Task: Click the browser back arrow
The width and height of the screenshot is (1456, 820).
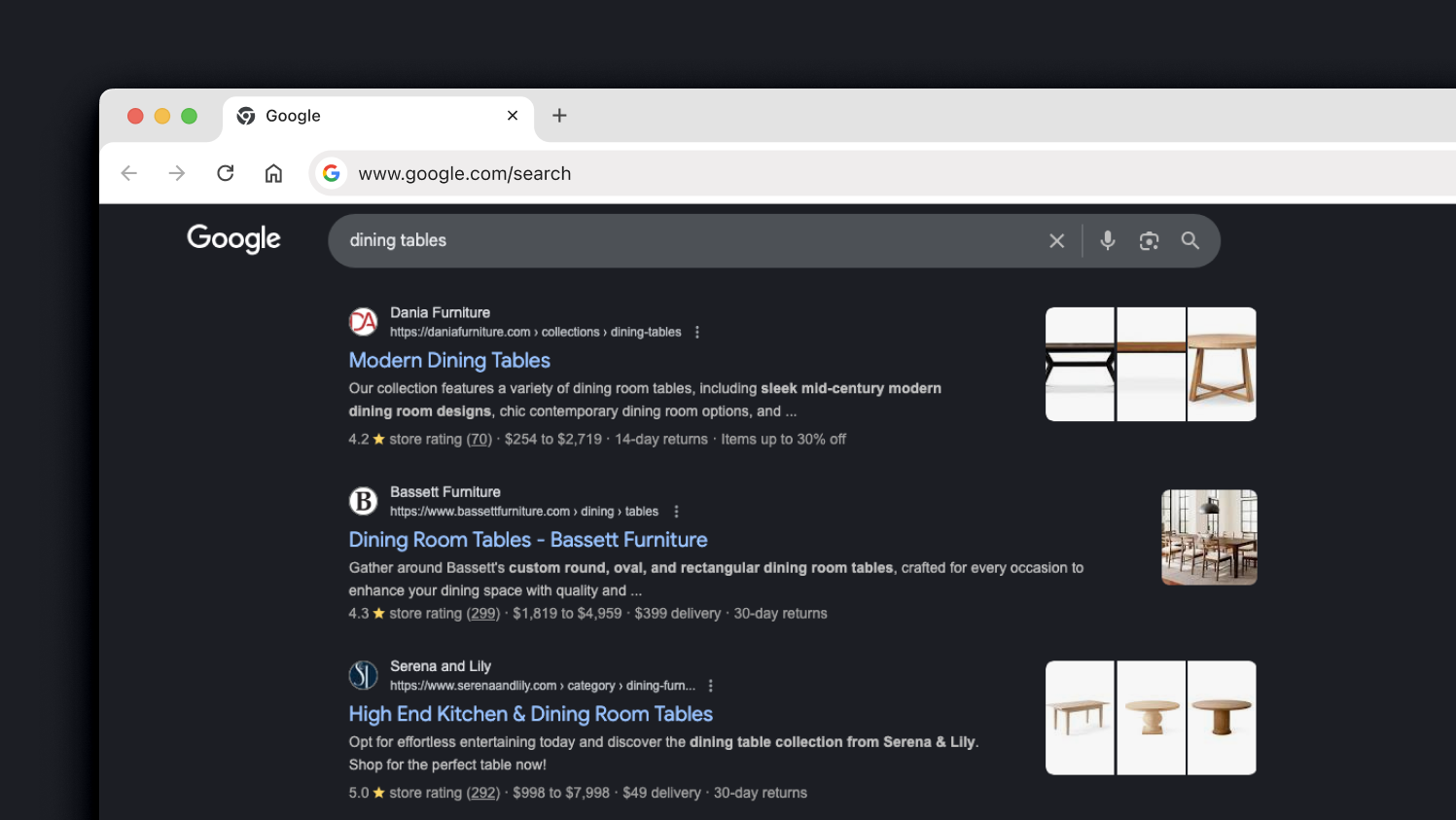Action: coord(128,172)
